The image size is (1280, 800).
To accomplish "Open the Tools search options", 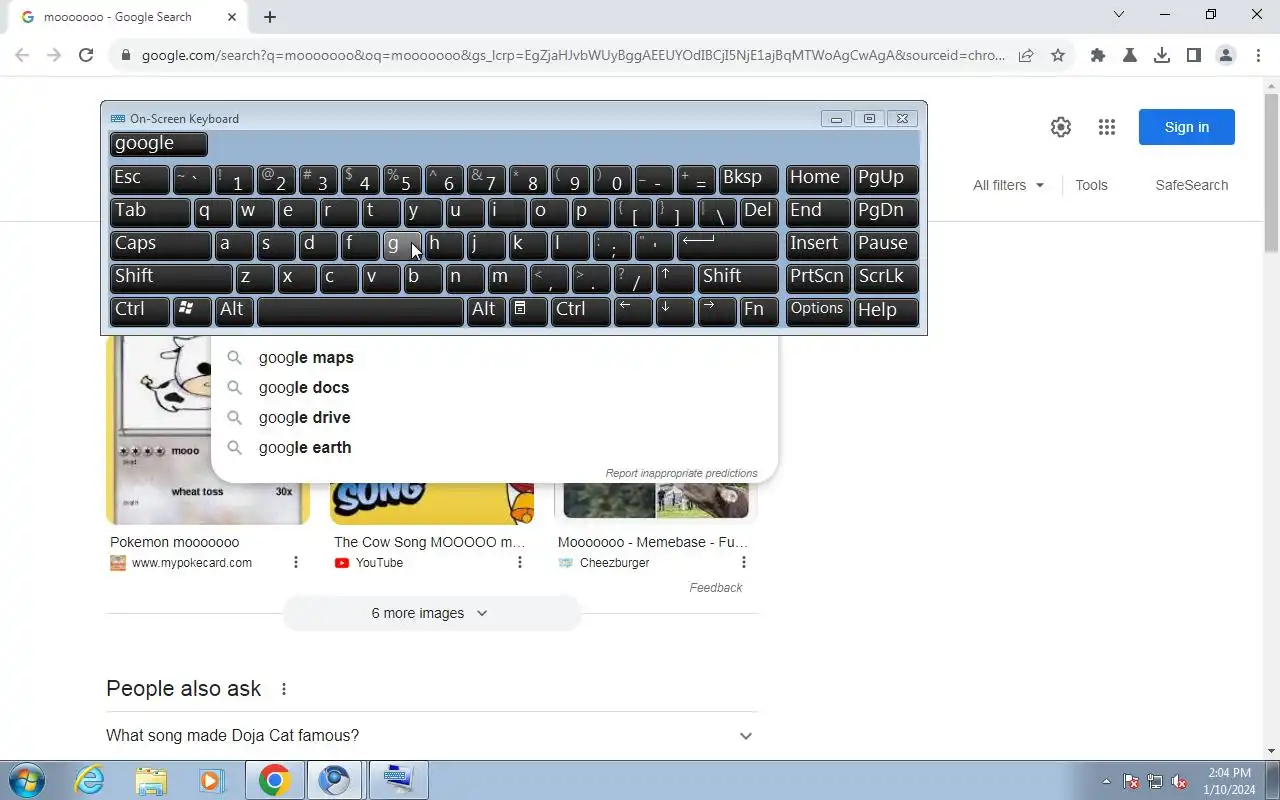I will (1091, 185).
